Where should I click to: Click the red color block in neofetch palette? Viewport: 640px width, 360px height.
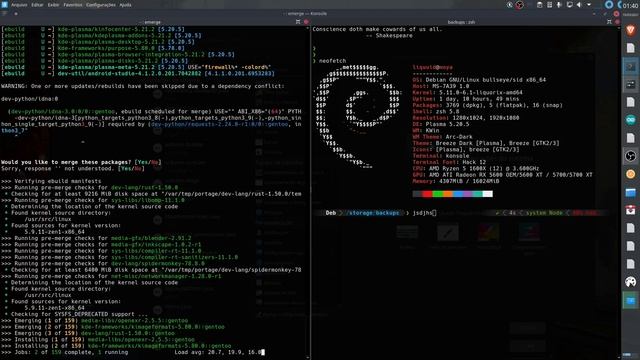[x=427, y=194]
